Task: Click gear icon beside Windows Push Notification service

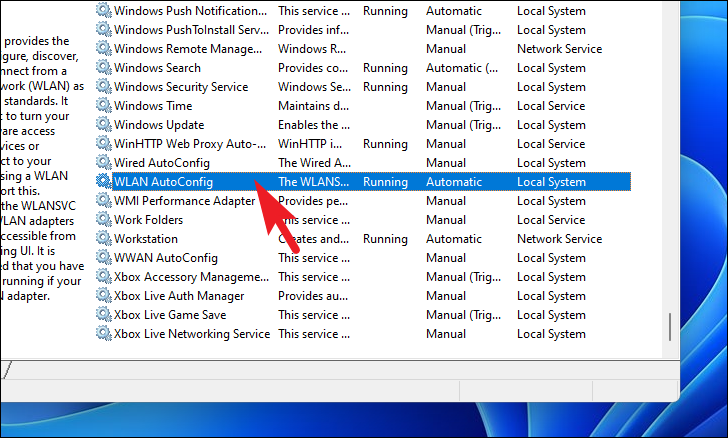Action: pos(104,10)
